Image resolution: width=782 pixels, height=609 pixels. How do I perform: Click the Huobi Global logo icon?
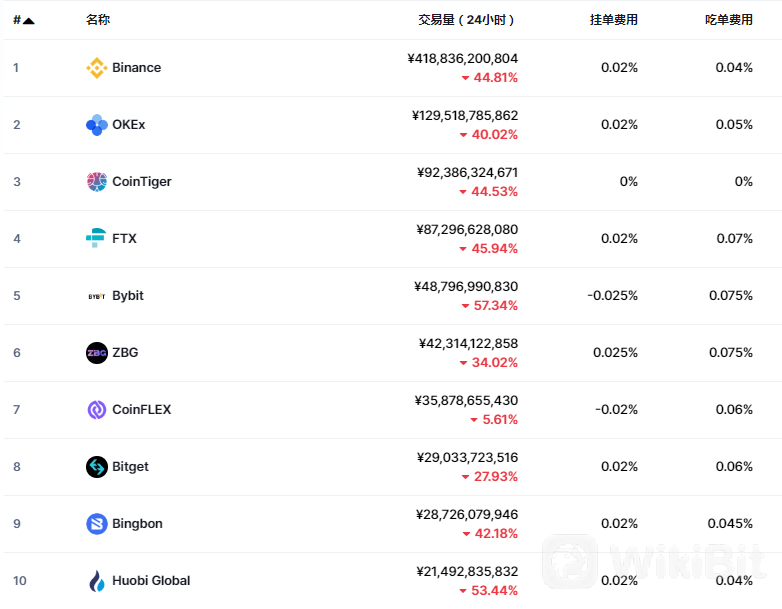[96, 581]
